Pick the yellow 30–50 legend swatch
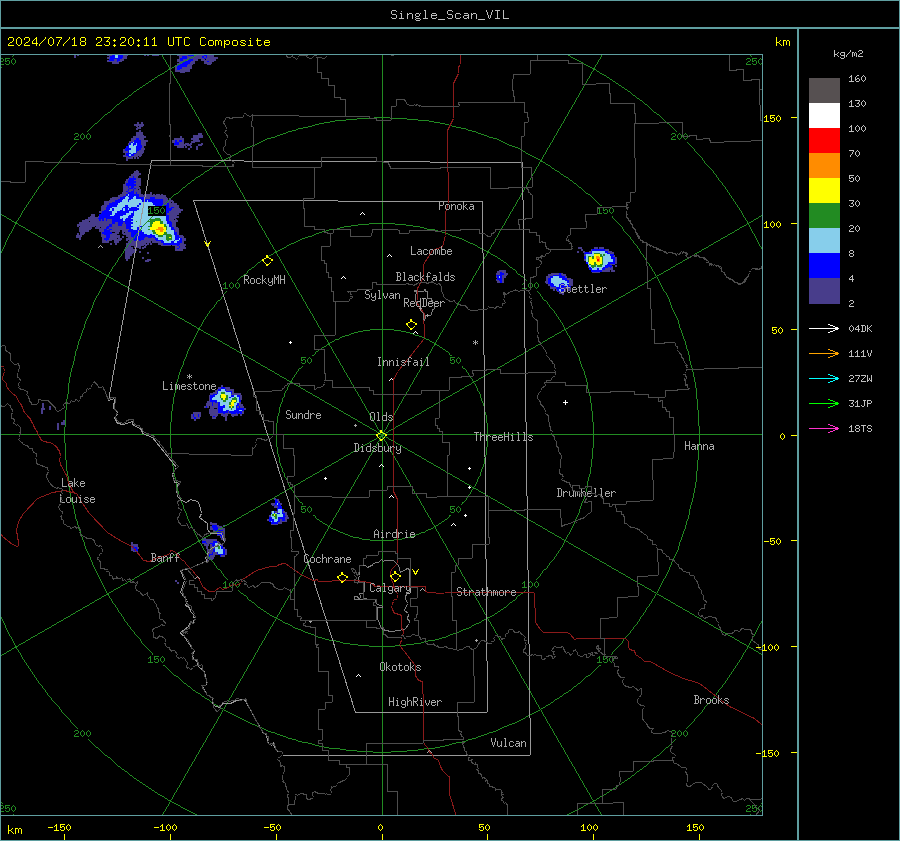900x841 pixels. point(824,191)
